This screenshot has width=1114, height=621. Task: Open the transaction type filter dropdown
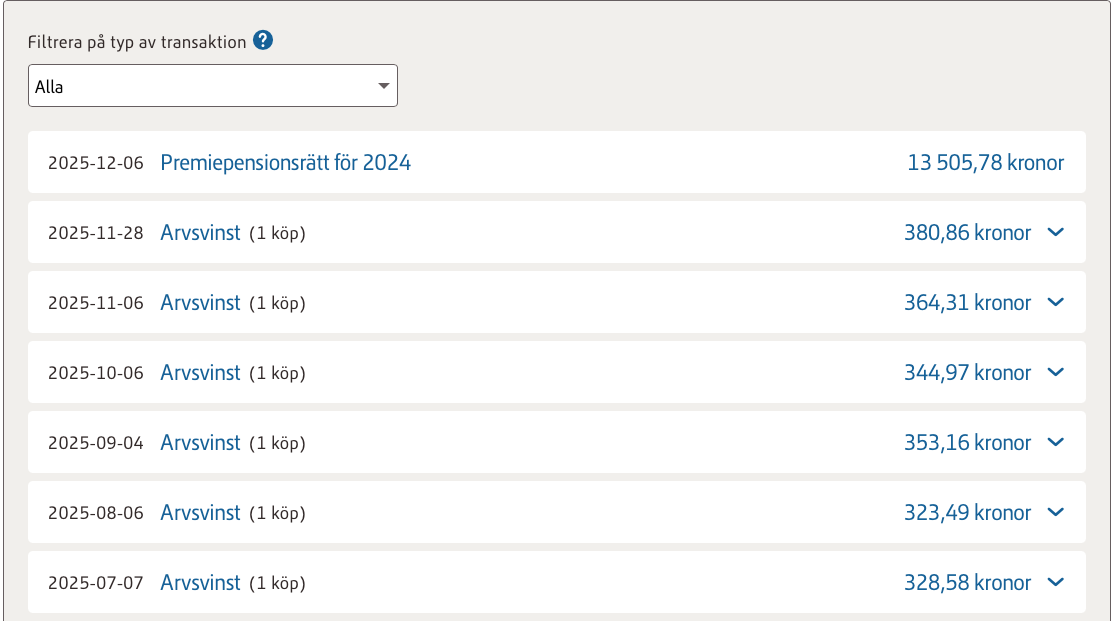pyautogui.click(x=212, y=86)
